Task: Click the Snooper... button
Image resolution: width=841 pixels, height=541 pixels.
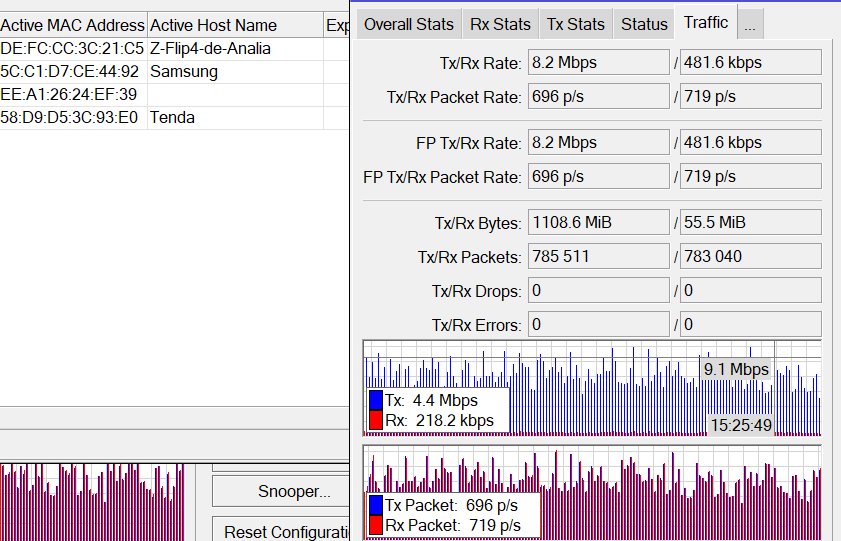Action: point(293,491)
